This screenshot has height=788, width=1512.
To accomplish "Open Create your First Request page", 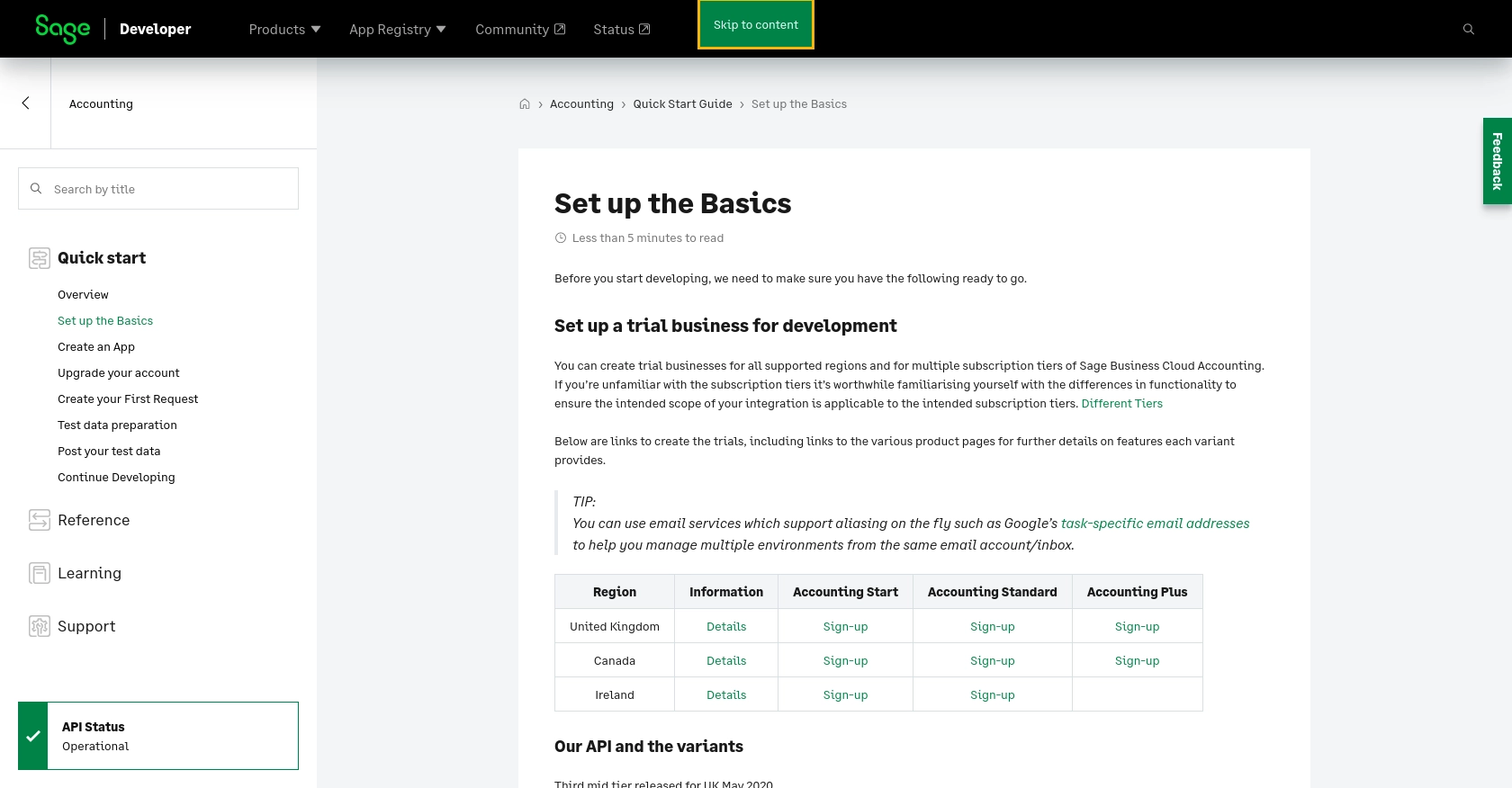I will click(128, 399).
